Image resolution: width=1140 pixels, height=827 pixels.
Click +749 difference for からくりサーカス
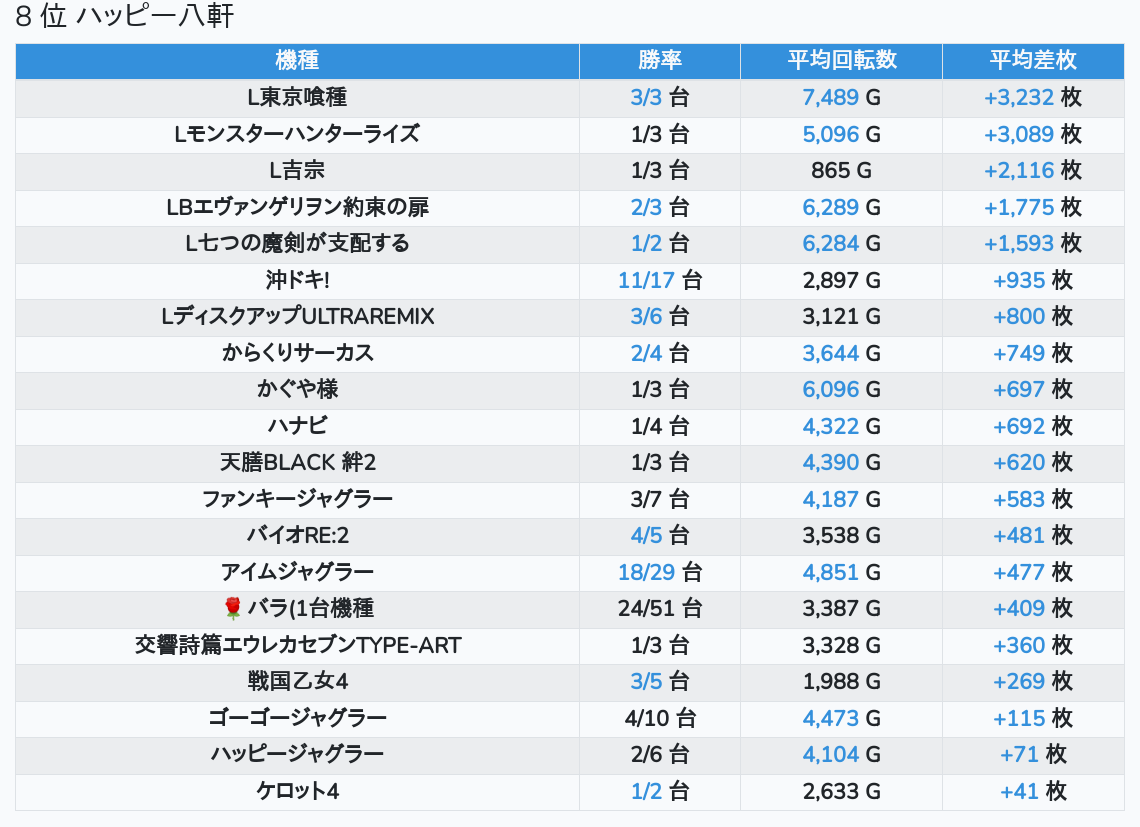click(1019, 353)
